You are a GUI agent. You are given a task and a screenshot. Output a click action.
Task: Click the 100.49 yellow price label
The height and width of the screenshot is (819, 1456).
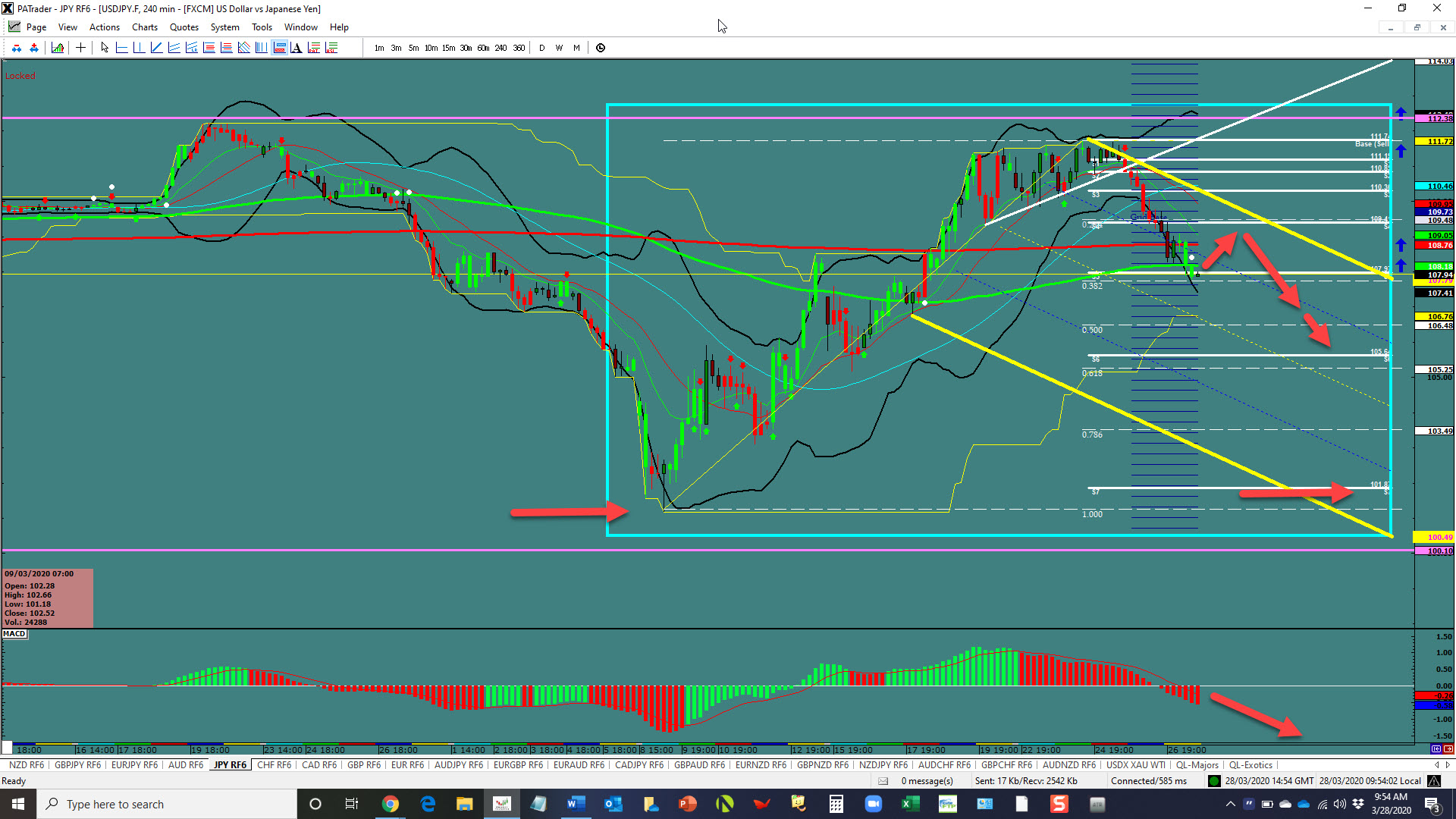[1435, 538]
